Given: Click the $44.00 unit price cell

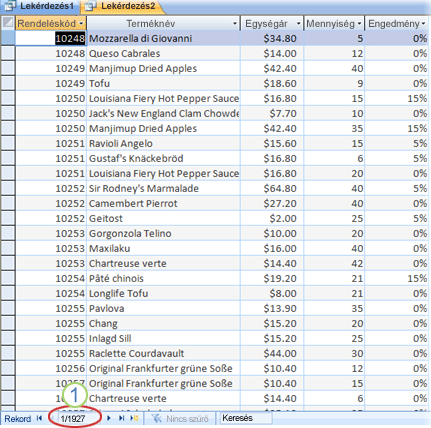Looking at the screenshot, I should coord(272,353).
